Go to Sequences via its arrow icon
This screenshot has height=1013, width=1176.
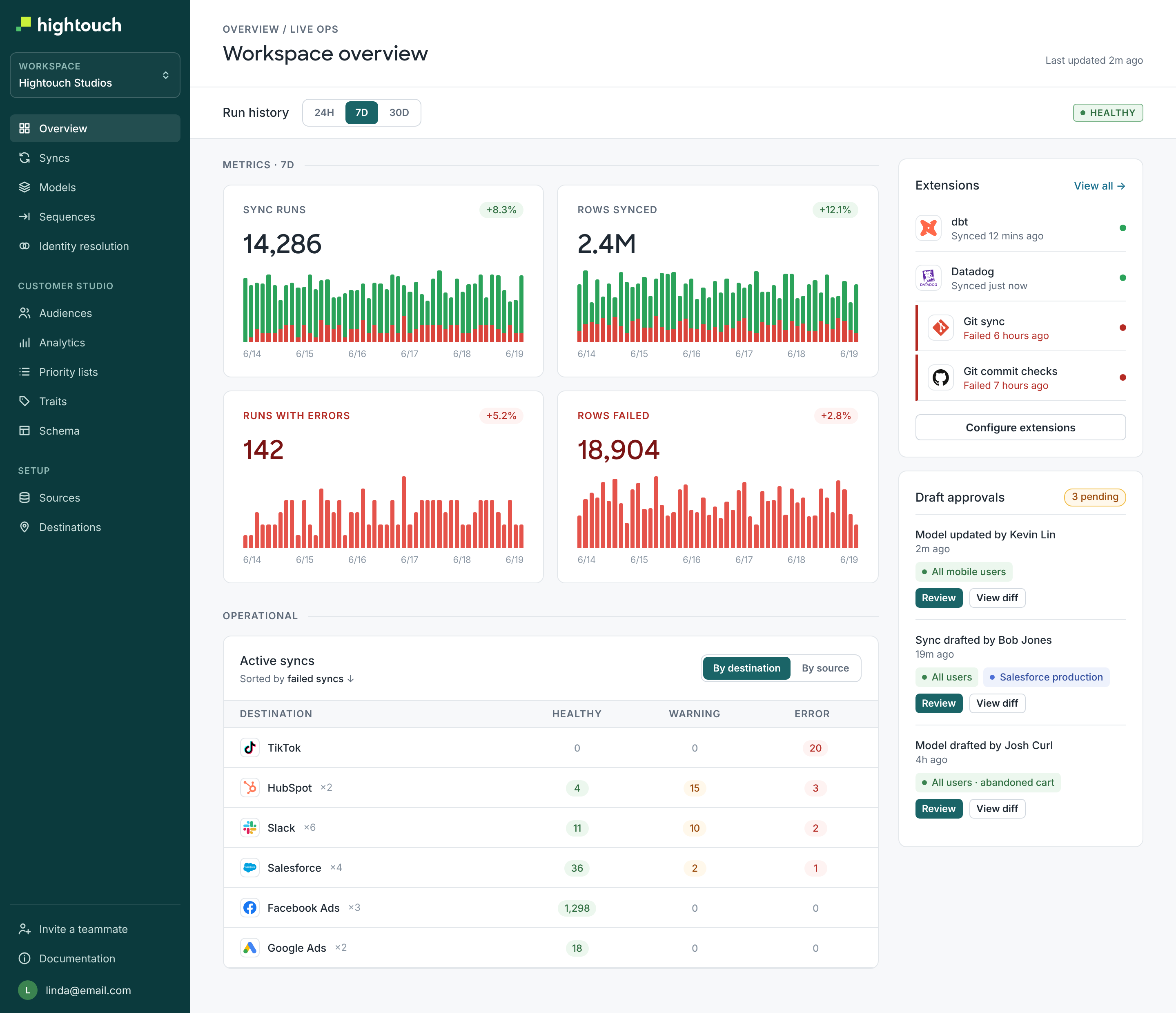click(24, 217)
